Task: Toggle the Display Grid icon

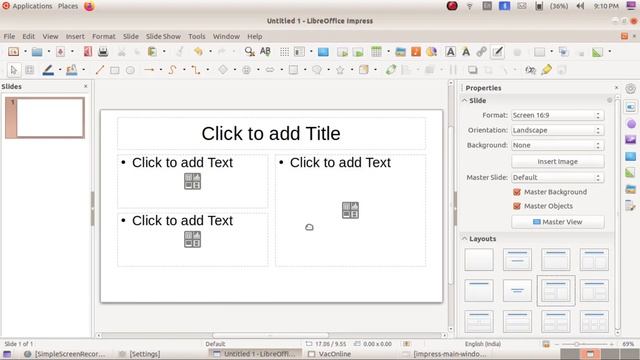Action: (284, 52)
